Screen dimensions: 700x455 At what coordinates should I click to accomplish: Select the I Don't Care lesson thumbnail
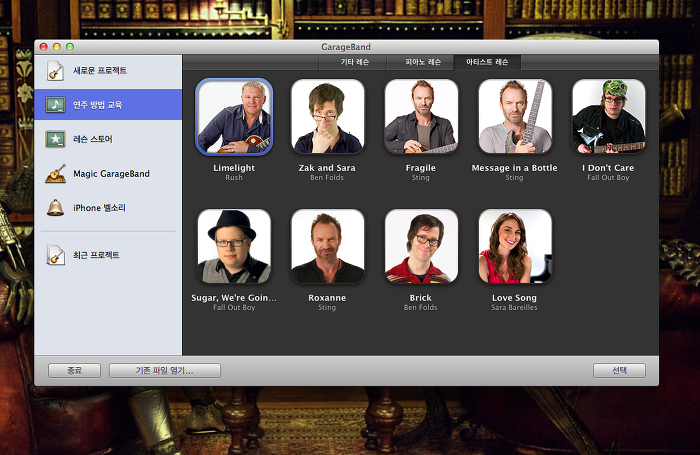[609, 117]
